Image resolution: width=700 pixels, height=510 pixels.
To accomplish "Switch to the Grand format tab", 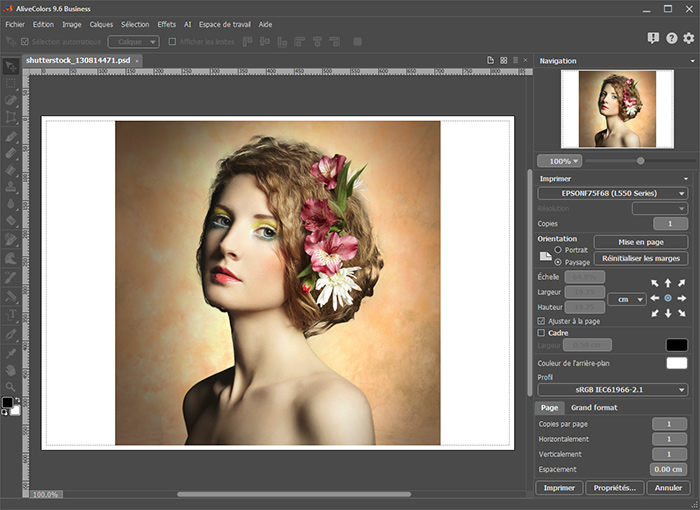I will coord(594,407).
